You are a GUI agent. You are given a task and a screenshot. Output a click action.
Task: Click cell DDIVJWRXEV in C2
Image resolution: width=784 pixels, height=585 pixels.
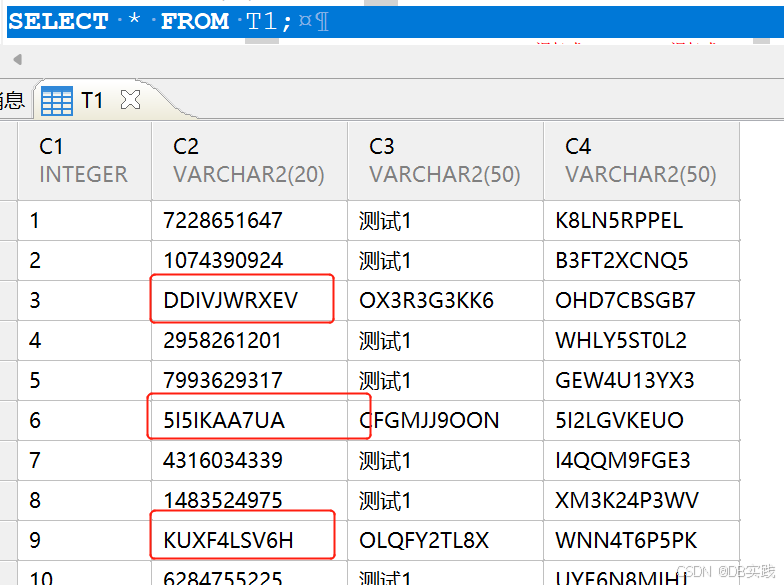coord(249,300)
